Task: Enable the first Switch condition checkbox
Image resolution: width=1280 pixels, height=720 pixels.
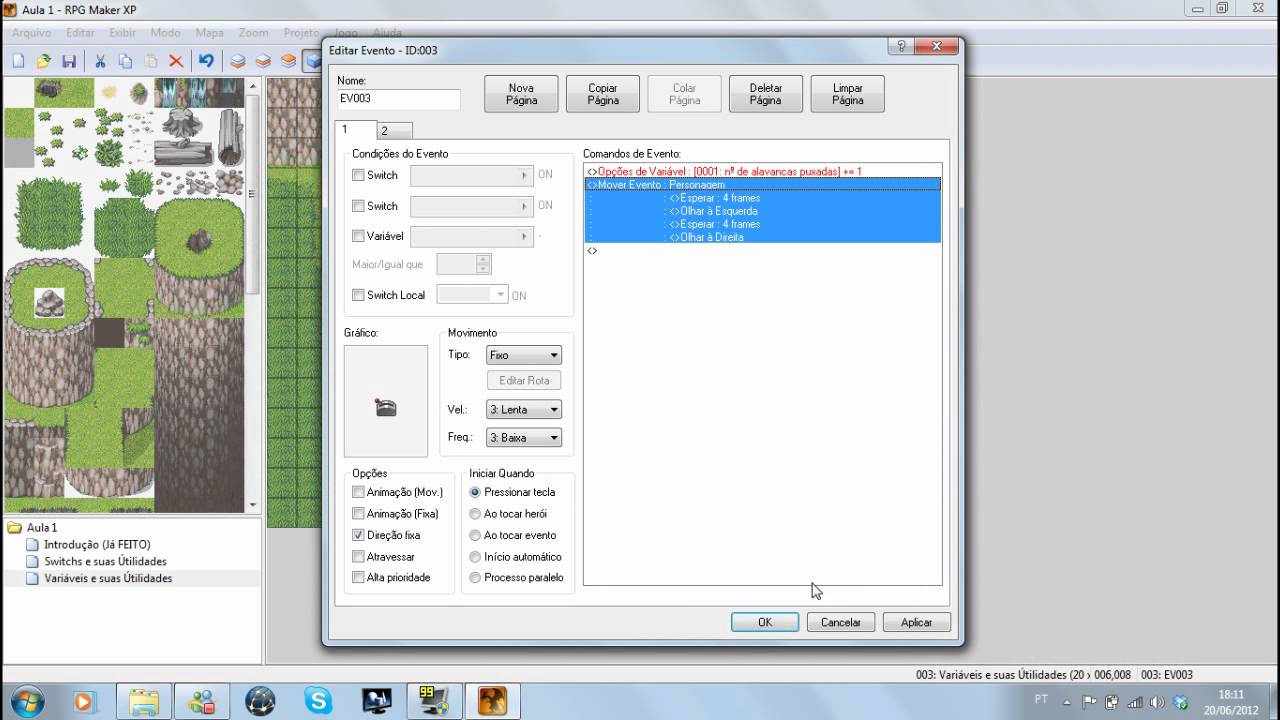Action: point(358,175)
